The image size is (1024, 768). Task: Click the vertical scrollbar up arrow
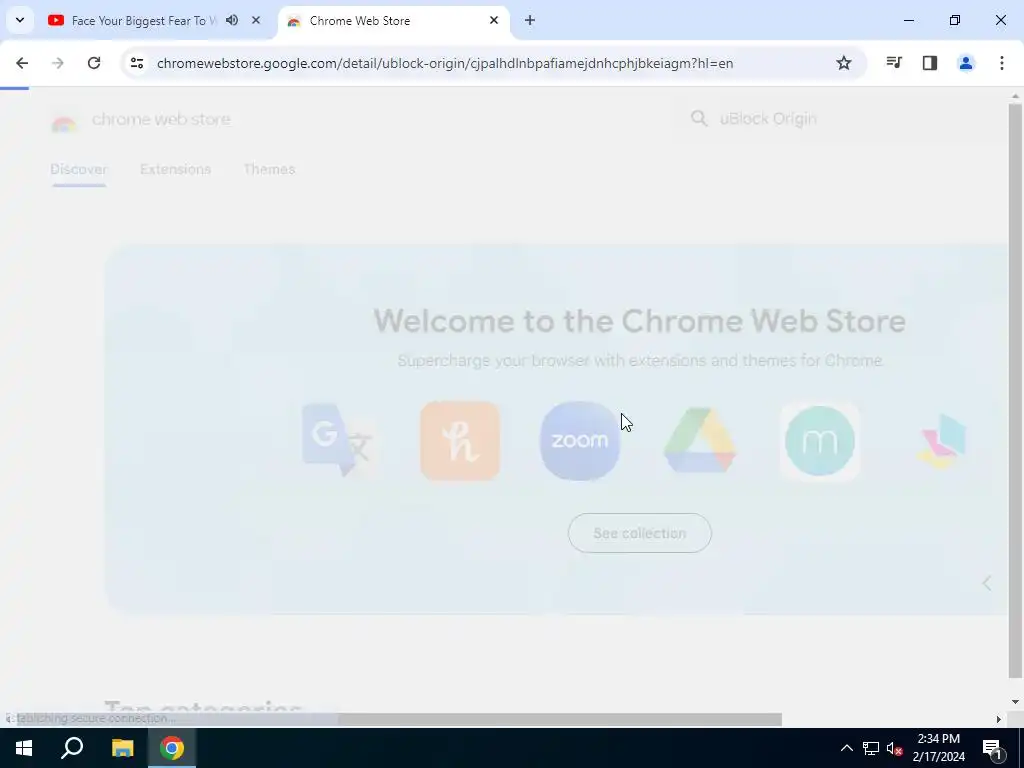pyautogui.click(x=1015, y=97)
